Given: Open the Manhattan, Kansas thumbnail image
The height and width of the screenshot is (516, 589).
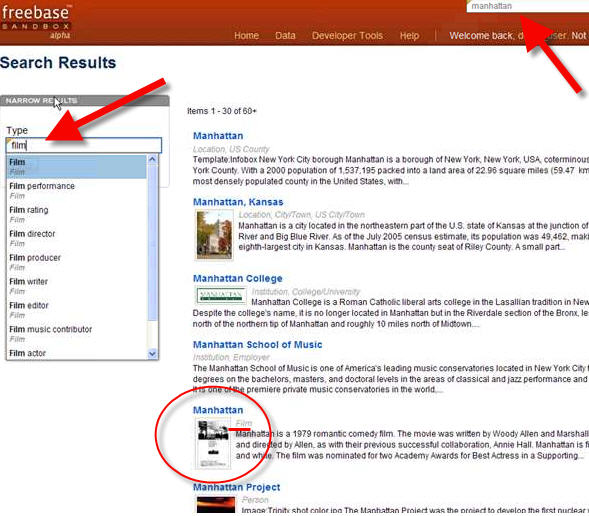Looking at the screenshot, I should 214,235.
